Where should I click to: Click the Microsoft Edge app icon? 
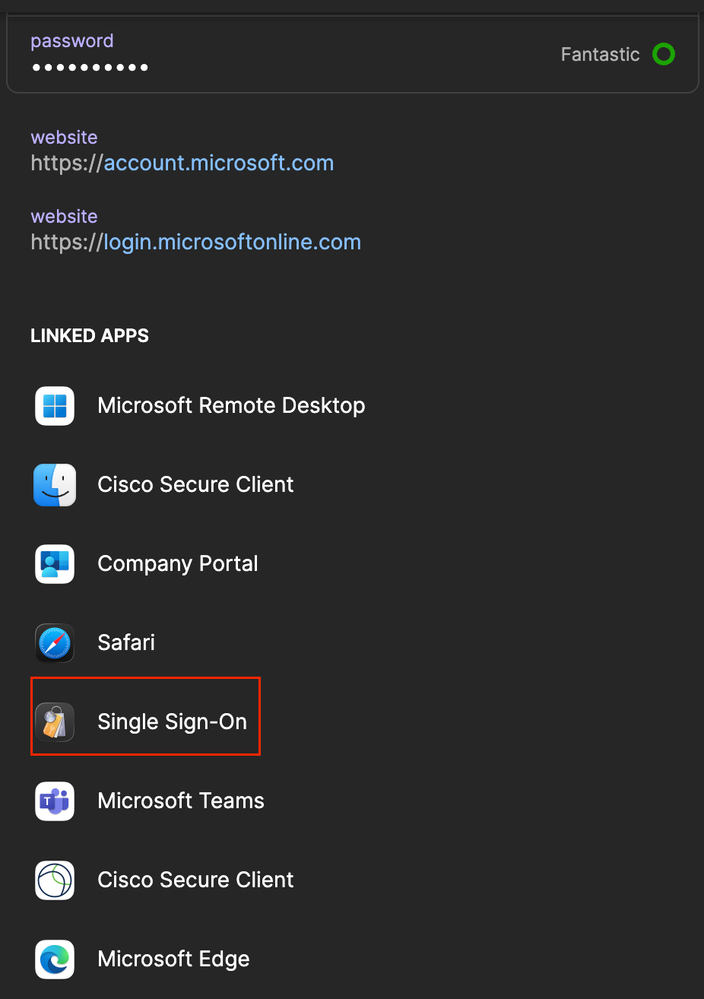pos(54,959)
